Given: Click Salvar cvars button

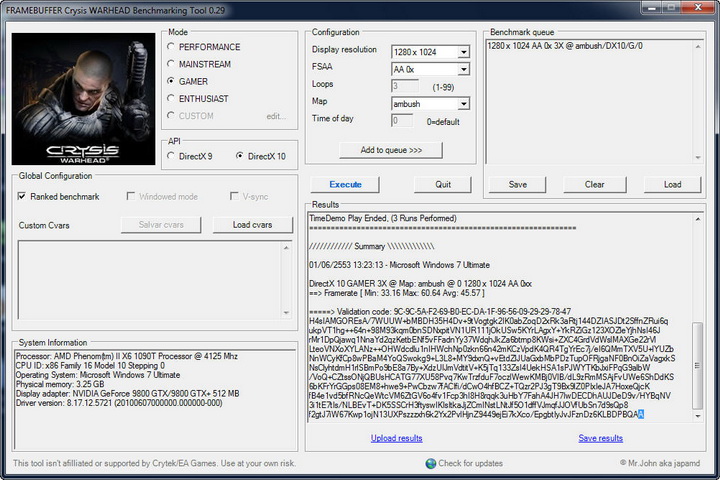Looking at the screenshot, I should click(x=161, y=225).
